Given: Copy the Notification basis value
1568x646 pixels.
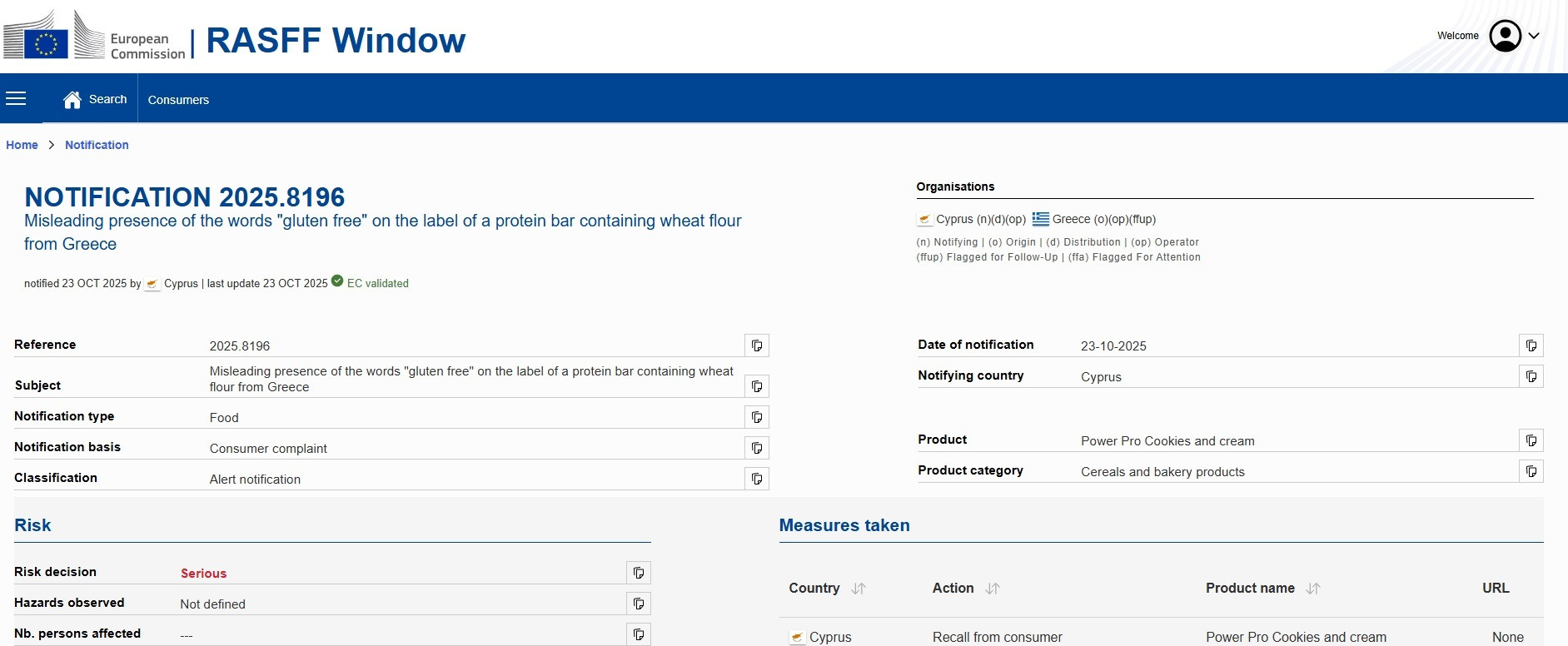Looking at the screenshot, I should click(757, 448).
